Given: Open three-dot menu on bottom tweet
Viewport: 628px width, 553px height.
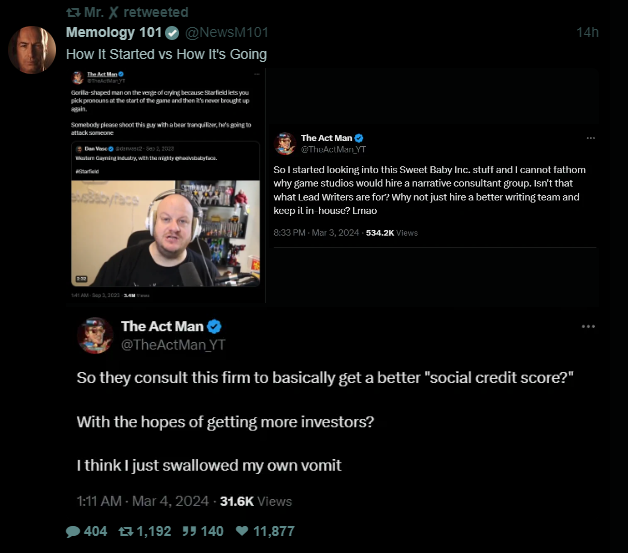Looking at the screenshot, I should (x=588, y=327).
